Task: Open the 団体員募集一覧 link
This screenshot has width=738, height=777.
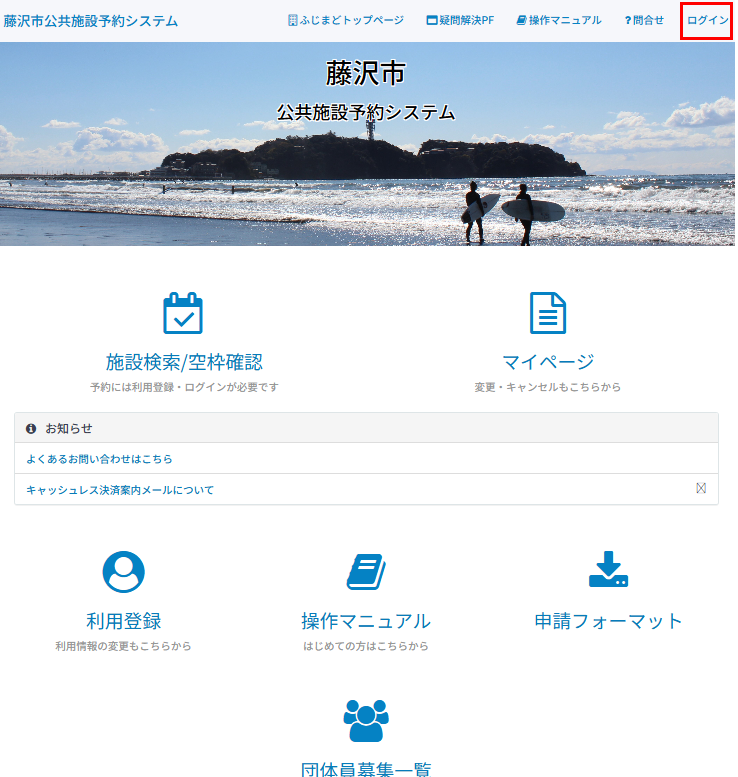Action: click(x=366, y=769)
